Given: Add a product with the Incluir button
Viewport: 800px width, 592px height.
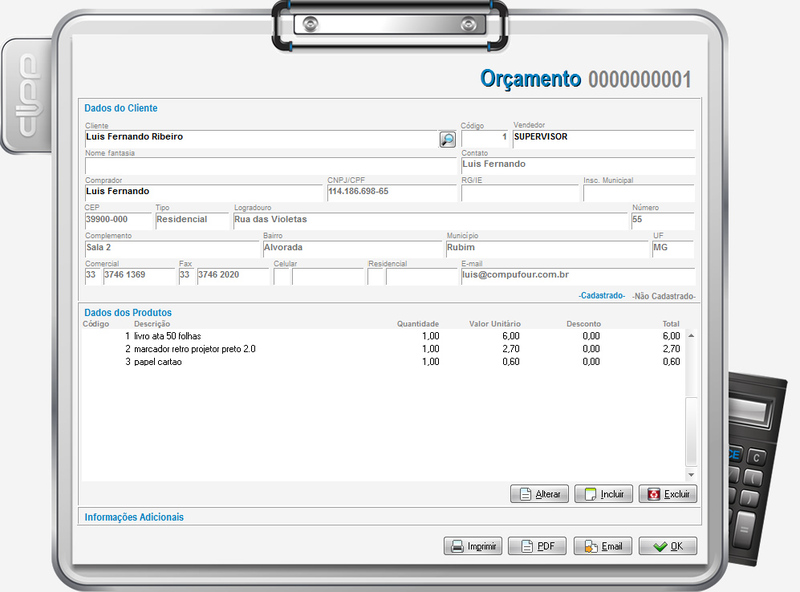Looking at the screenshot, I should [604, 494].
